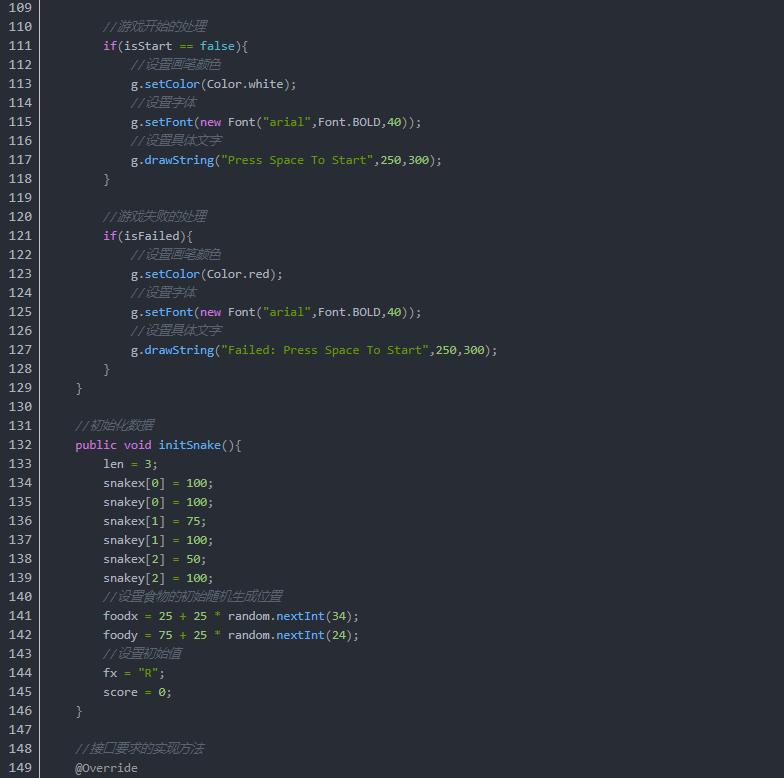Screen dimensions: 784x778
Task: Click the comment on line 112
Action: click(x=176, y=64)
